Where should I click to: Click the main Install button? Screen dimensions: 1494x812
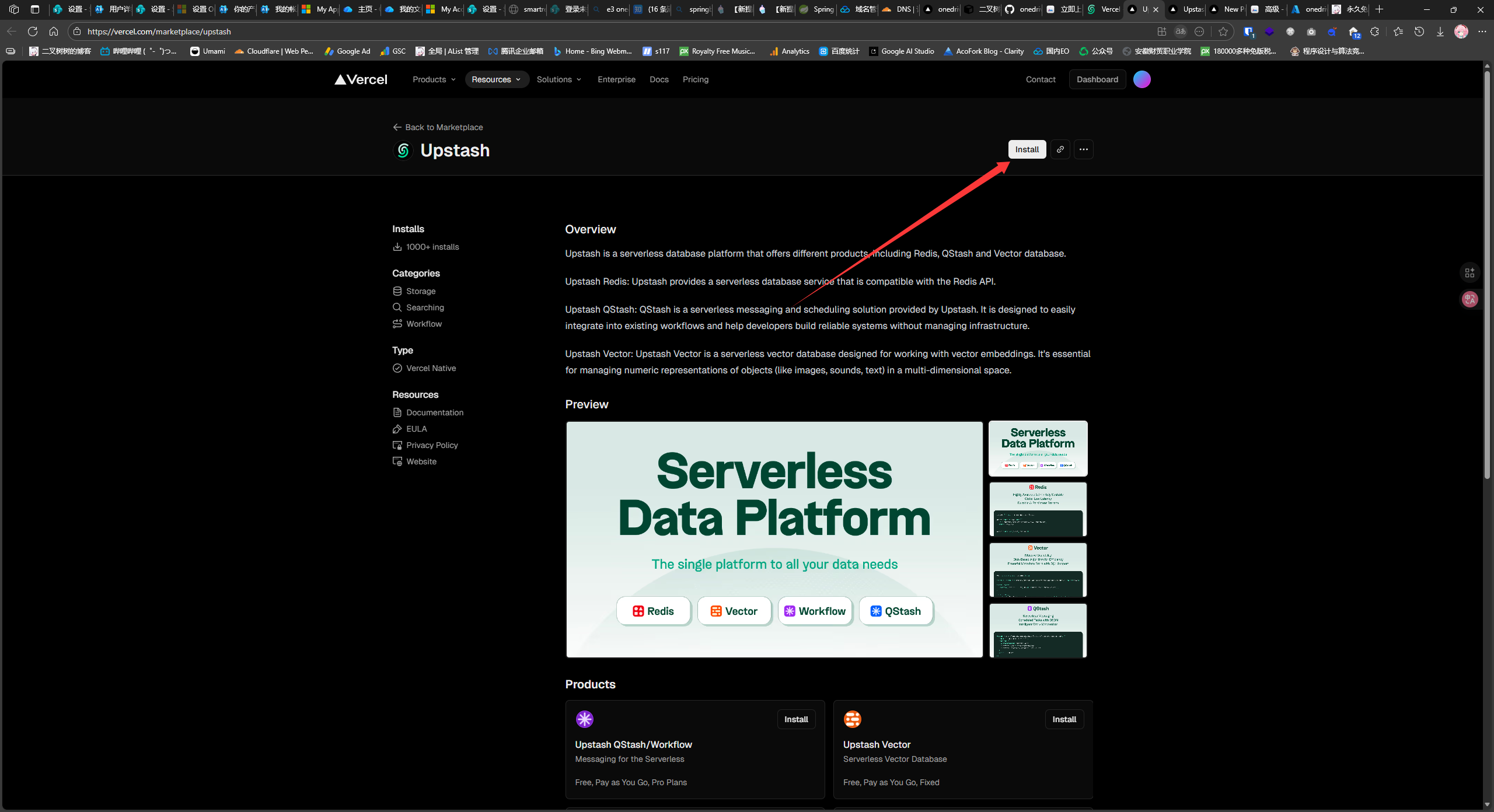click(1027, 149)
